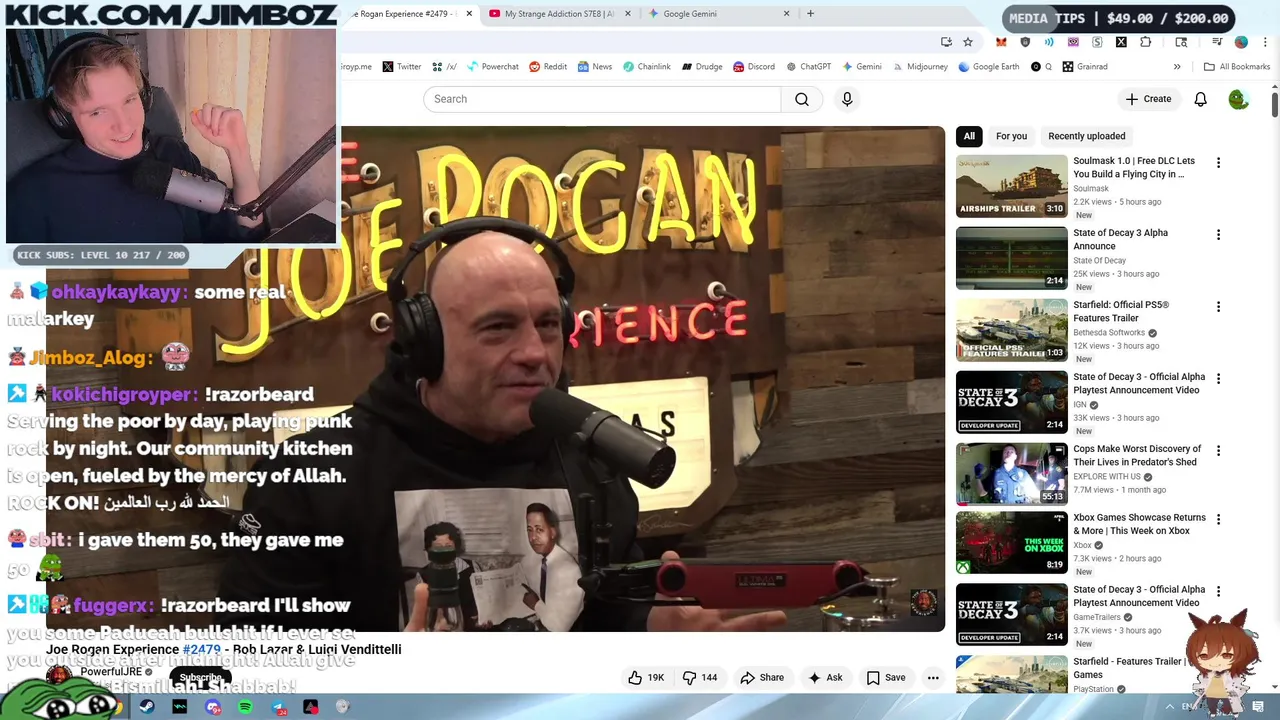Image resolution: width=1280 pixels, height=720 pixels.
Task: Open Soulmask Airships Trailer thumbnail
Action: pyautogui.click(x=1012, y=186)
